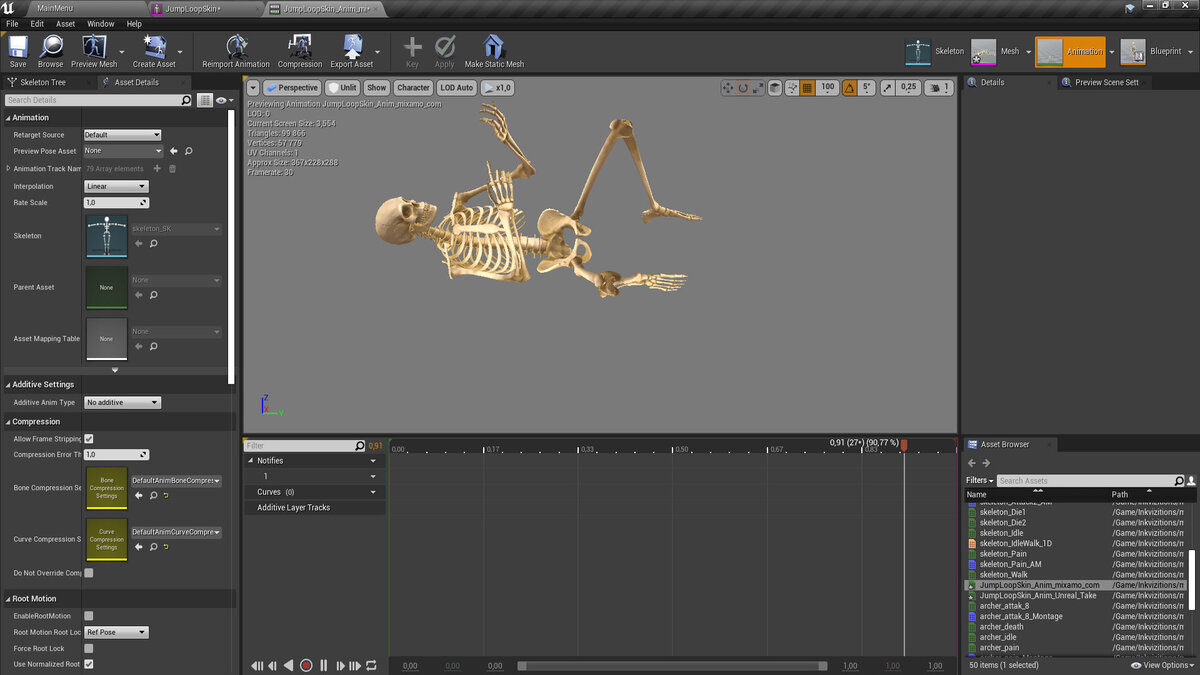Toggle Use Normalized Root Motion checkbox

click(89, 664)
